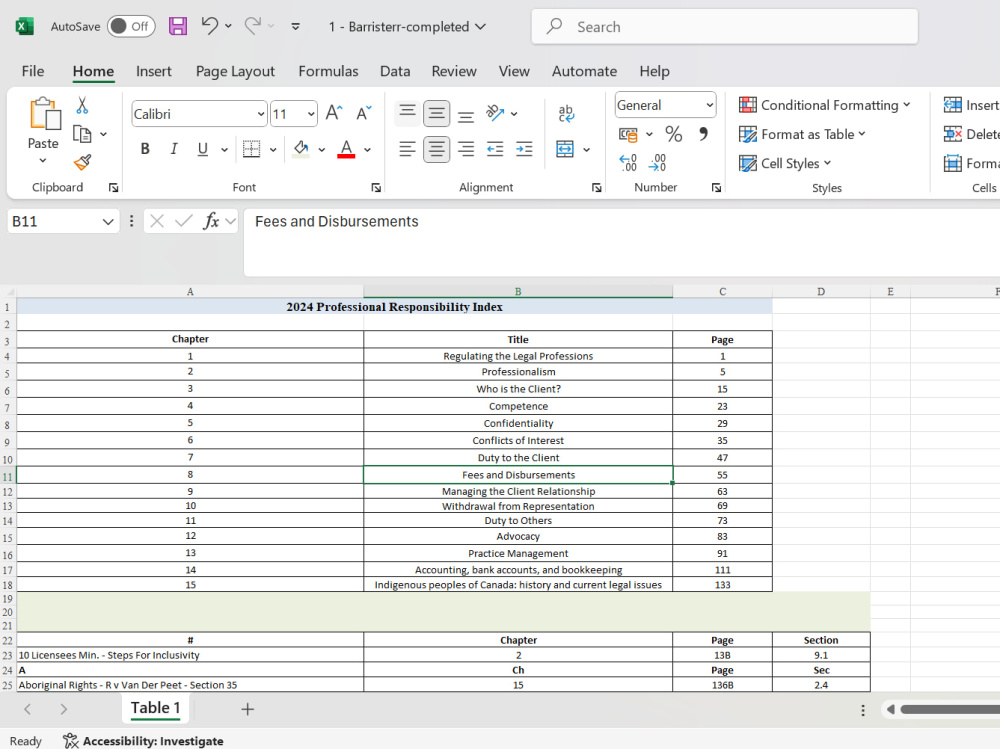Click the Copy icon

[82, 134]
